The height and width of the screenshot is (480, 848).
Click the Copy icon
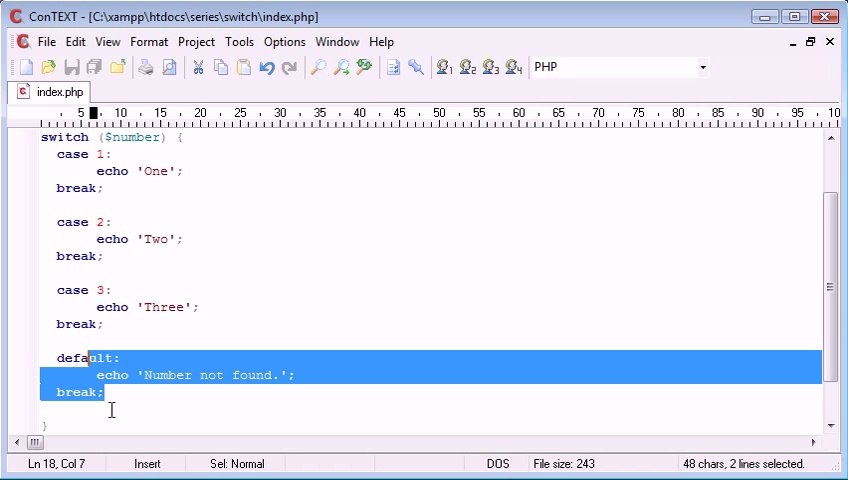pos(221,68)
